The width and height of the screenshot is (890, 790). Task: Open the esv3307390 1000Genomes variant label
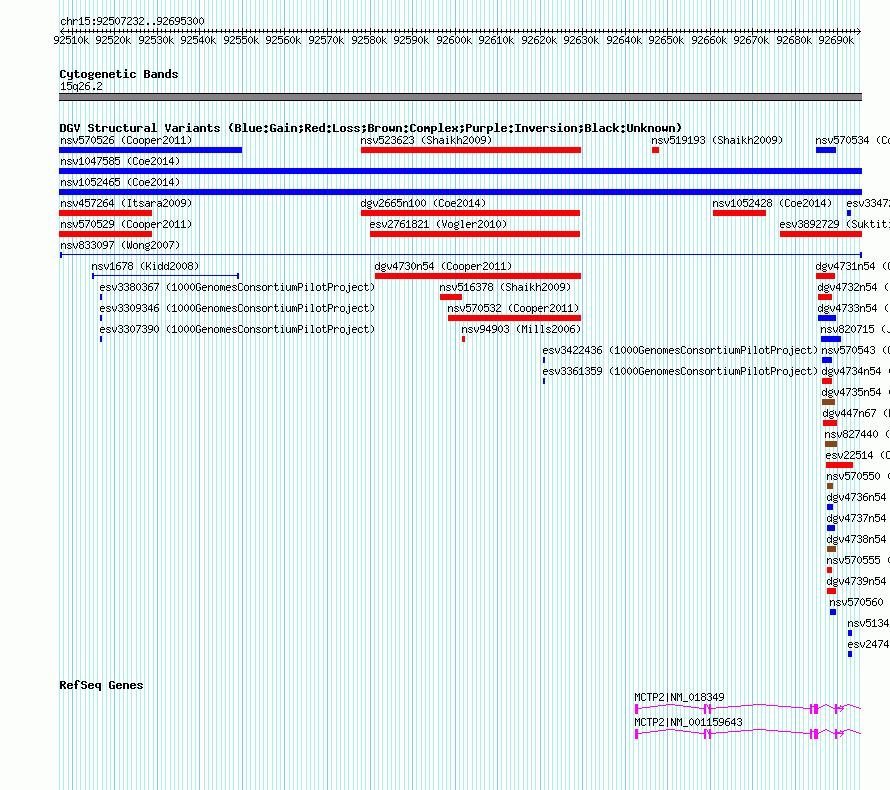click(x=237, y=329)
